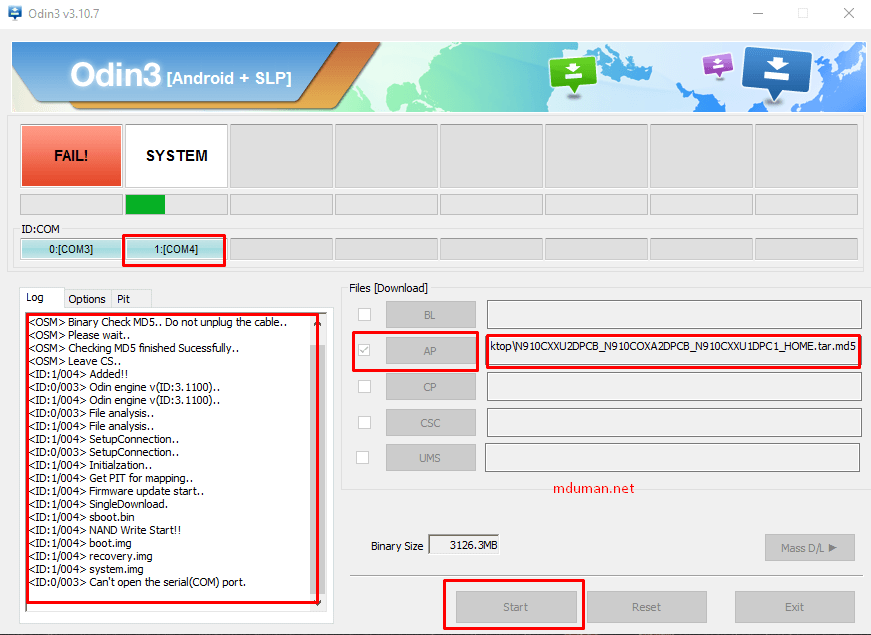Click the green download icon in banner
871x635 pixels.
tap(573, 75)
